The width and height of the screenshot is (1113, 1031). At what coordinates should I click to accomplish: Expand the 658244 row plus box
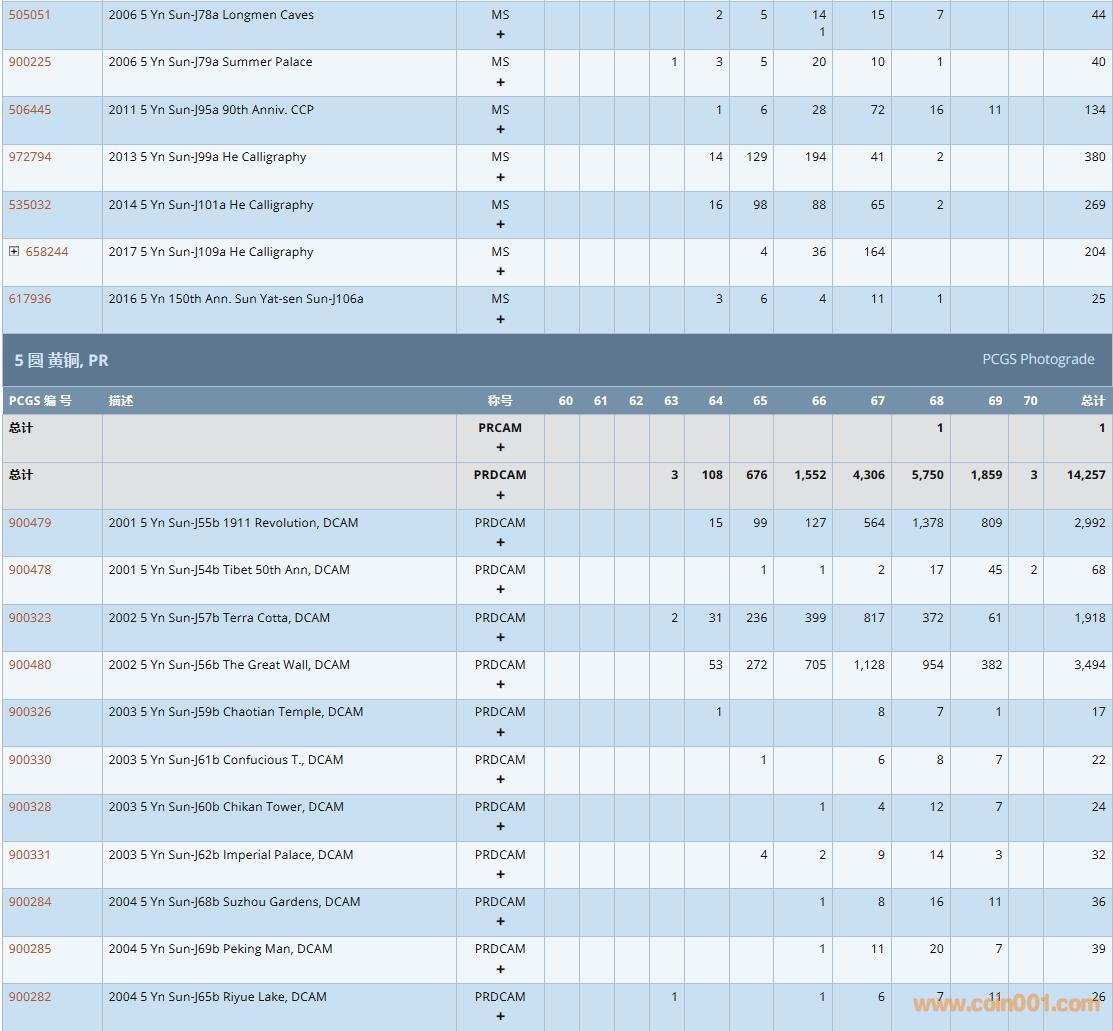pos(14,252)
